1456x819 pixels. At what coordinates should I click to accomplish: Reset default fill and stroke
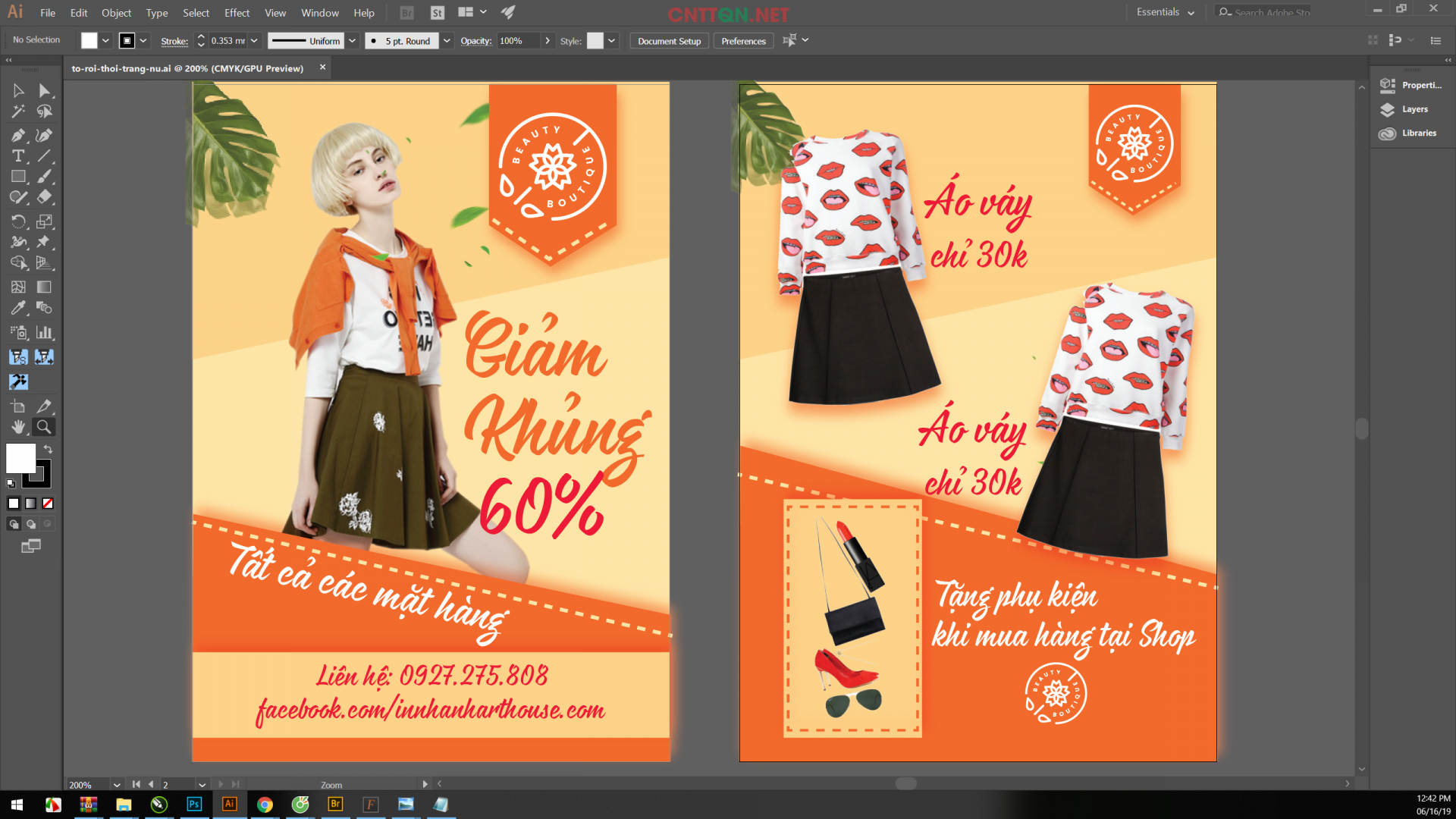click(x=11, y=483)
